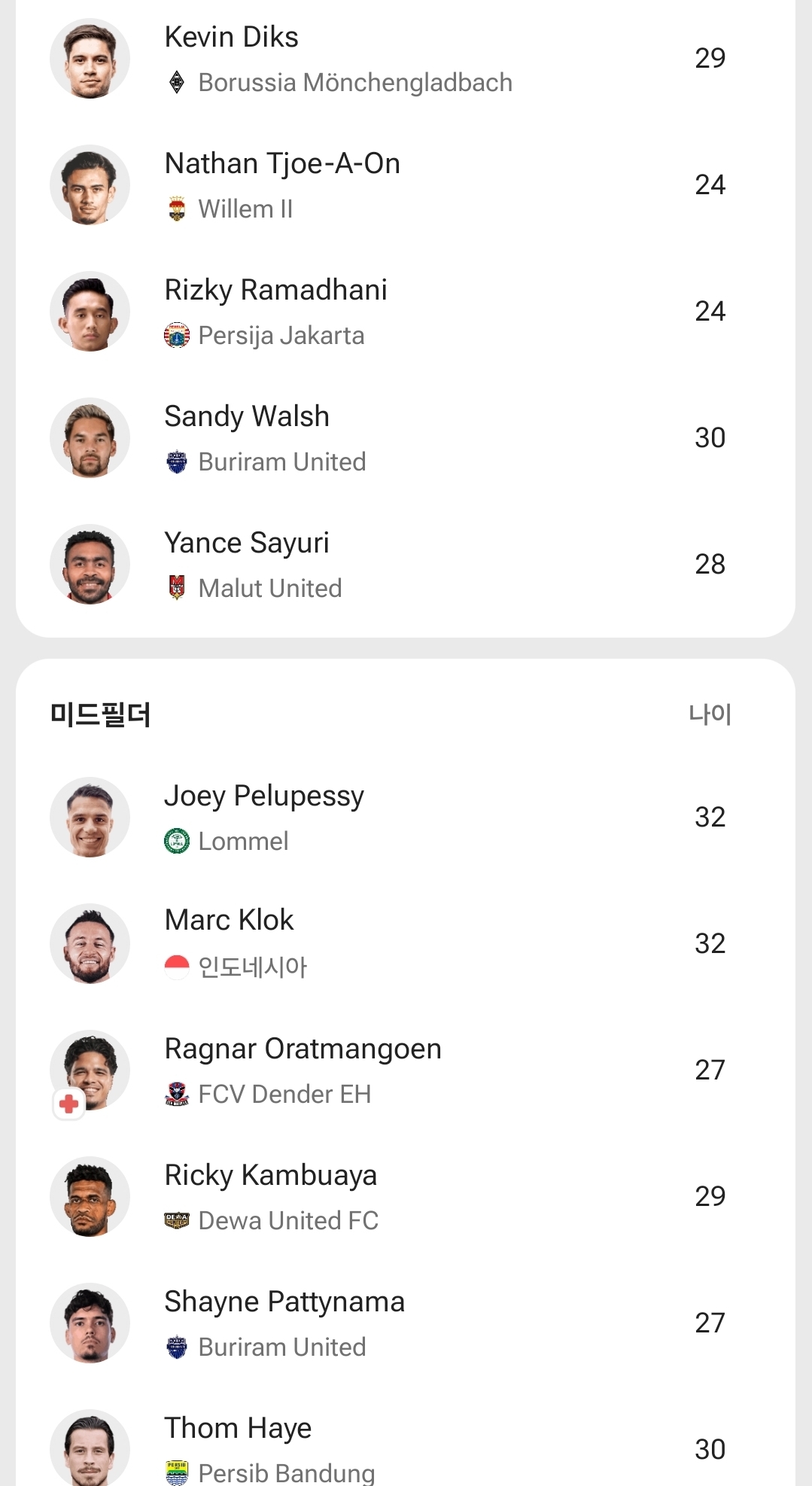This screenshot has height=1486, width=812.
Task: Select the Rizky Ramadhani name
Action: tap(275, 290)
